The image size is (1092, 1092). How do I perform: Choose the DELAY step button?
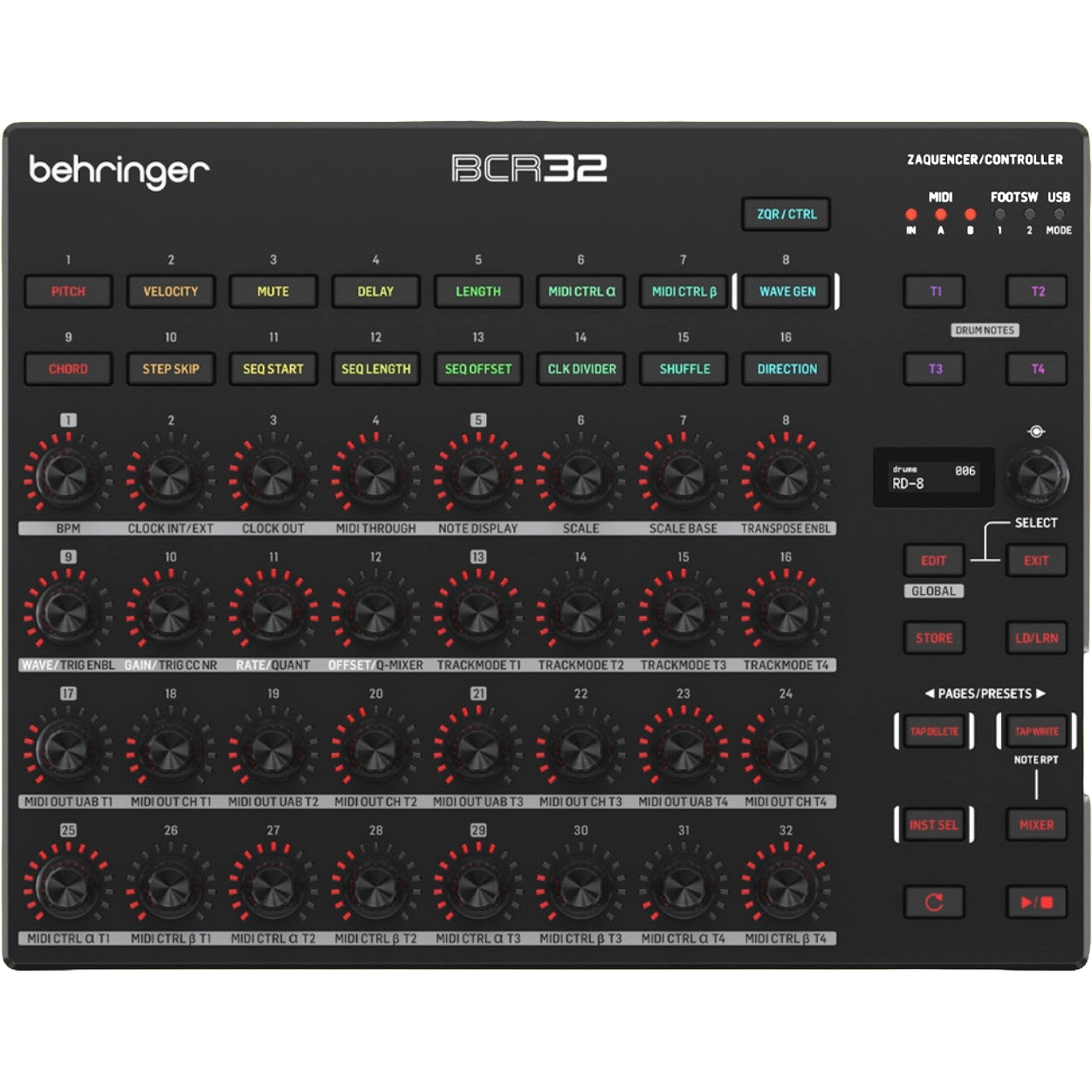tap(376, 292)
